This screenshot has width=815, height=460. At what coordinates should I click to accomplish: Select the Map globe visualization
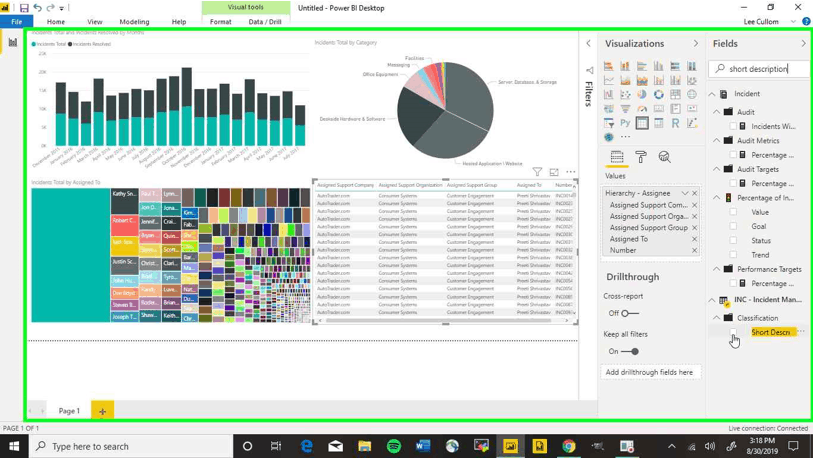point(692,95)
